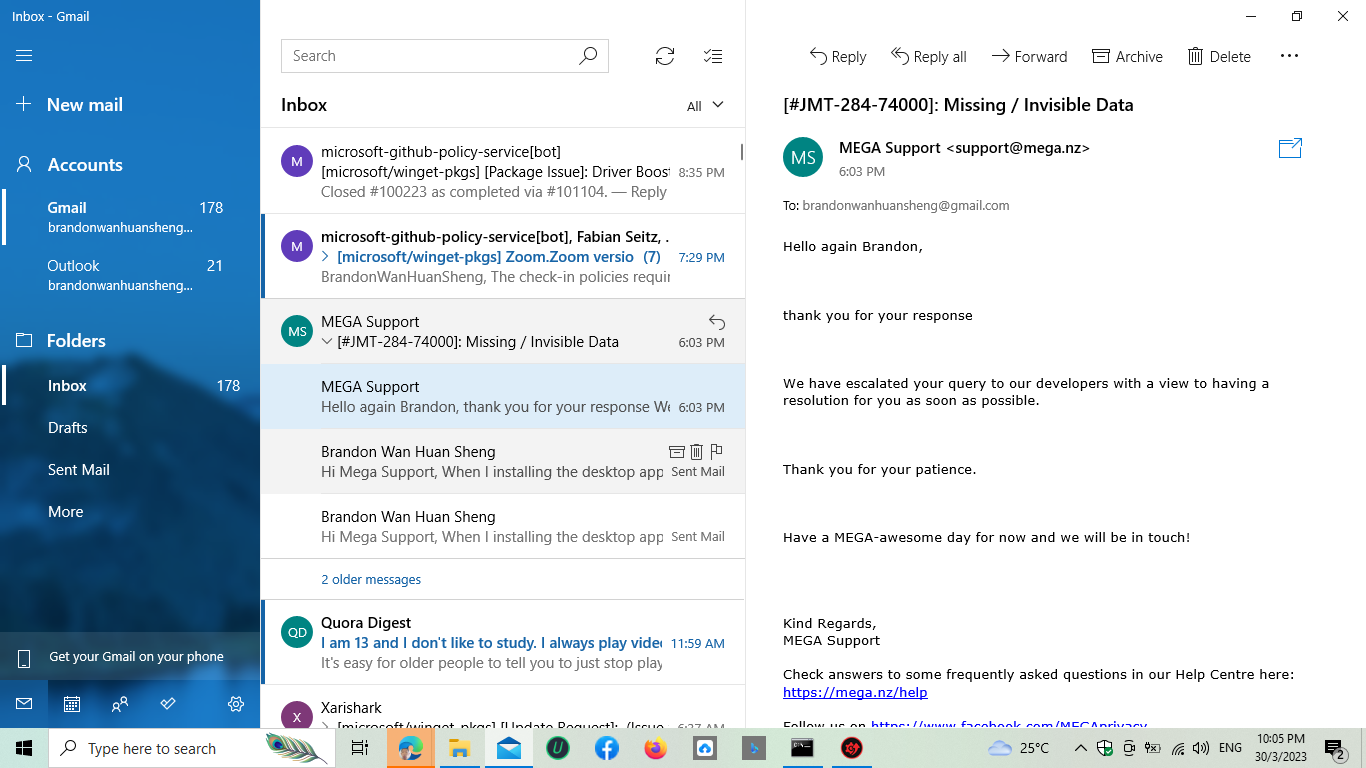Flag the Brandon Wan Huan Sheng message
This screenshot has height=768, width=1366.
click(716, 452)
